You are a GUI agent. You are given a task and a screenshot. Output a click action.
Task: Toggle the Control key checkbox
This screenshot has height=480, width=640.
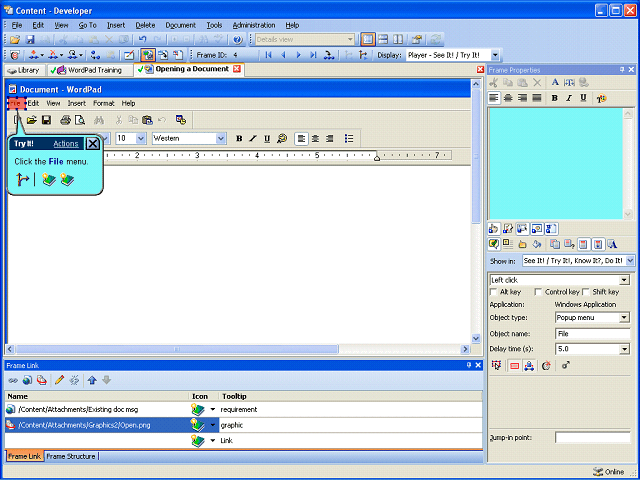tap(538, 292)
